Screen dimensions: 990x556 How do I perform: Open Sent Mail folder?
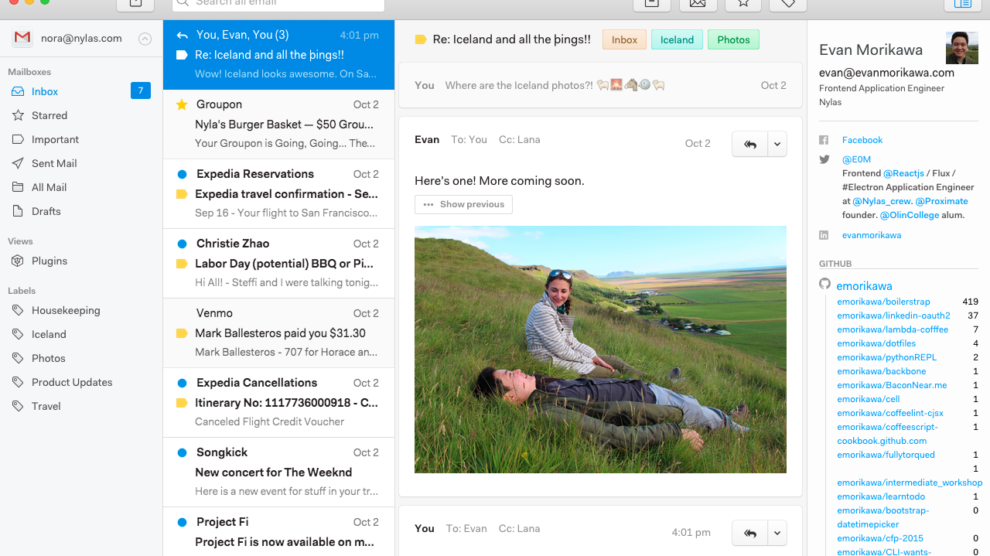[x=53, y=163]
